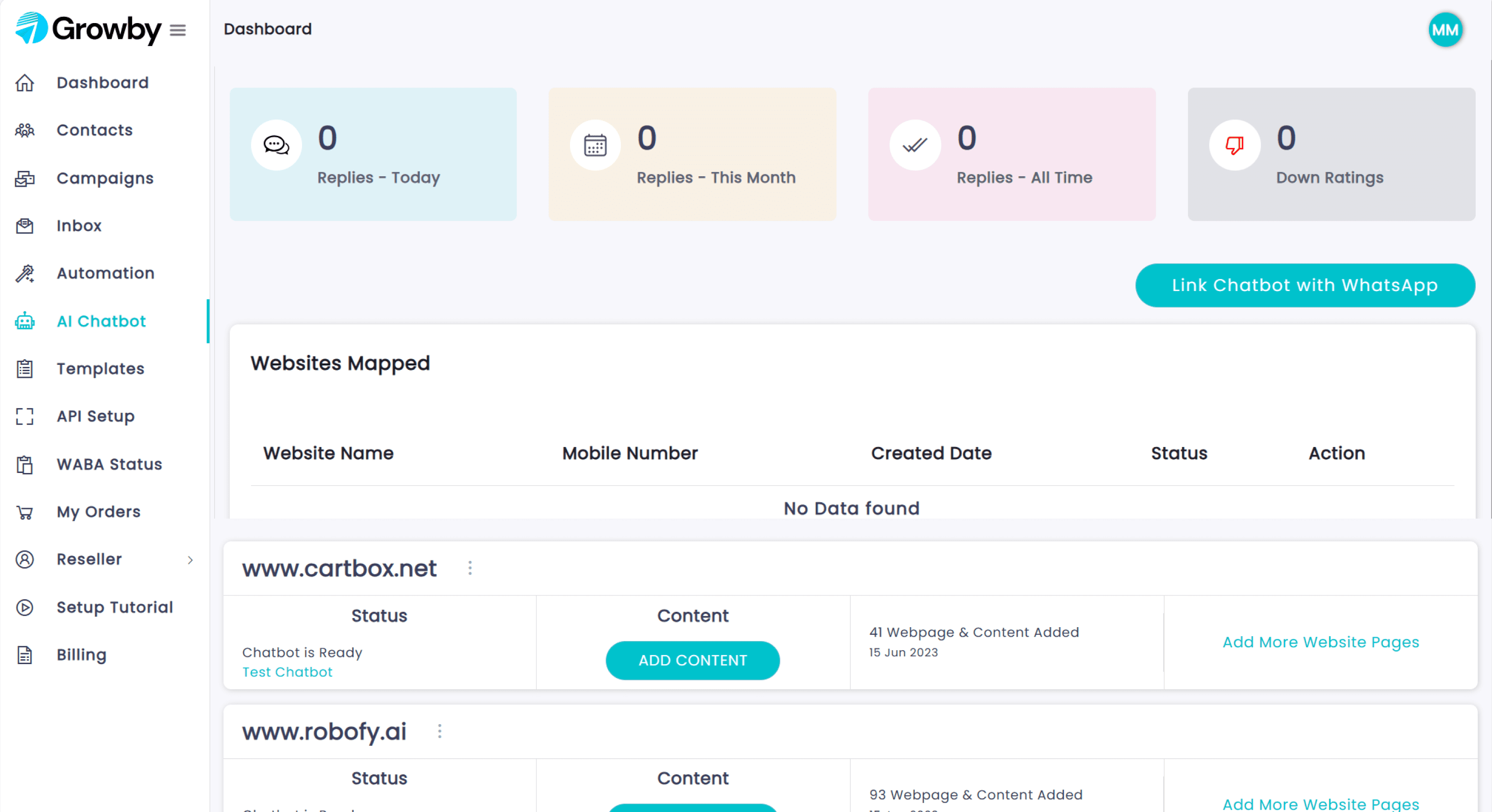This screenshot has height=812, width=1492.
Task: Open the three-dot menu for www.robofy.ai
Action: pos(439,731)
